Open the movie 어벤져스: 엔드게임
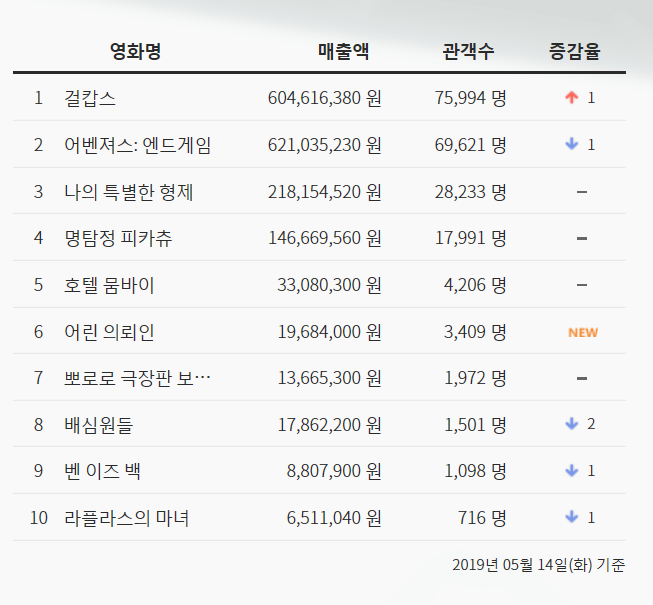The width and height of the screenshot is (653, 605). coord(137,145)
